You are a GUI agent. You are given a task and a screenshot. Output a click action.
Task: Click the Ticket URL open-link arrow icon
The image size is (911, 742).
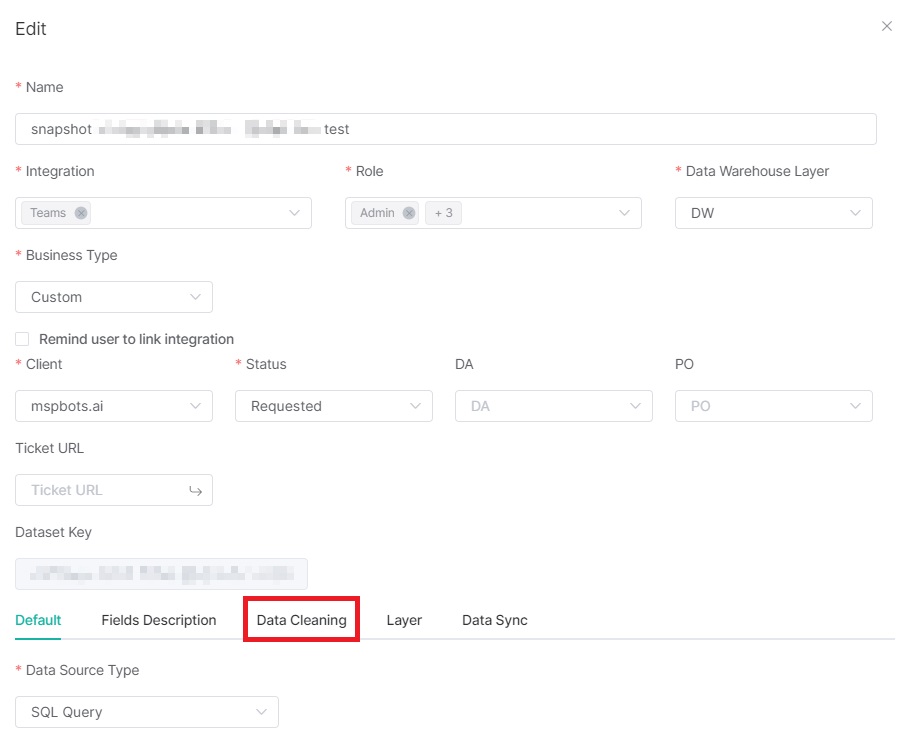coord(195,490)
